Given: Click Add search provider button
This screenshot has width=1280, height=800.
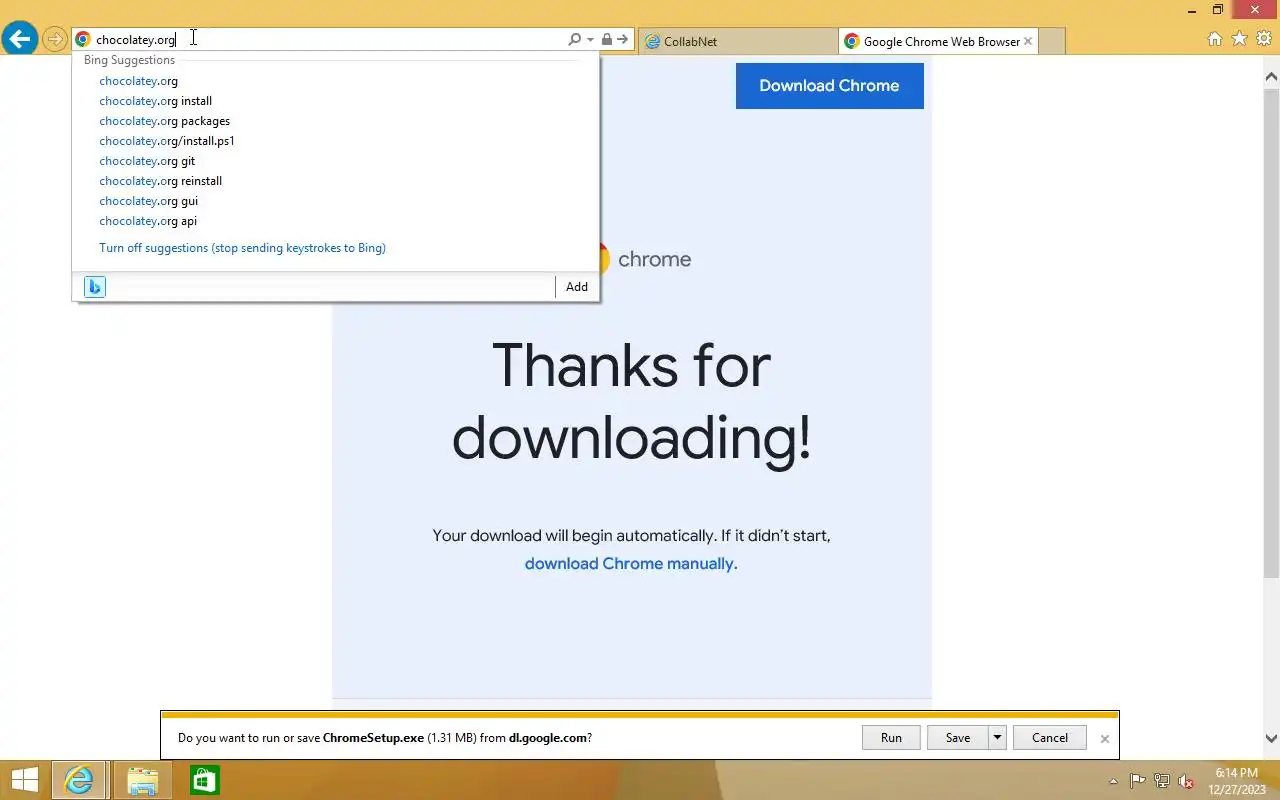Looking at the screenshot, I should coord(577,287).
